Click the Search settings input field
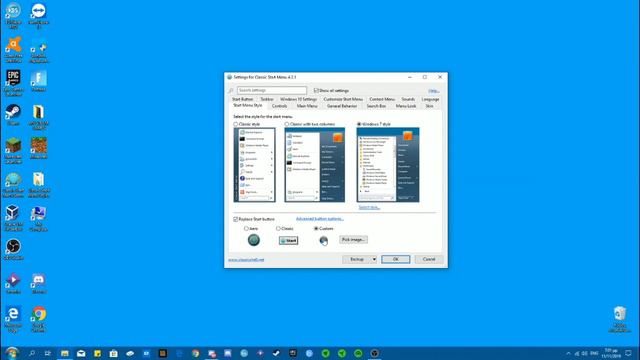 [272, 90]
